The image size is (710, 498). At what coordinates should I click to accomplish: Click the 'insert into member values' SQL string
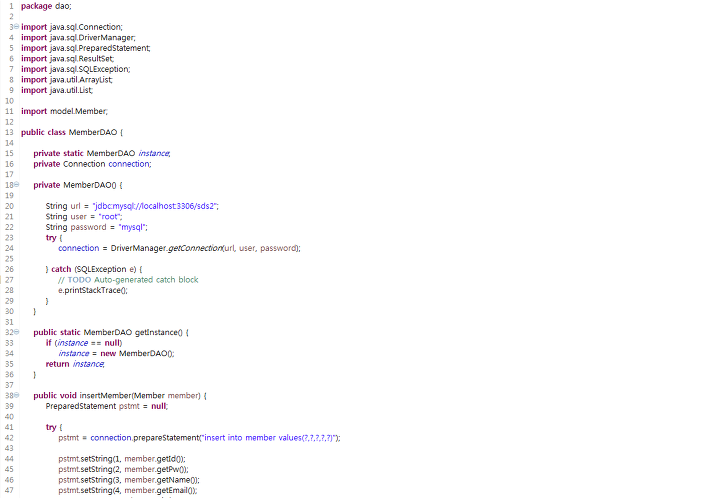coord(269,438)
